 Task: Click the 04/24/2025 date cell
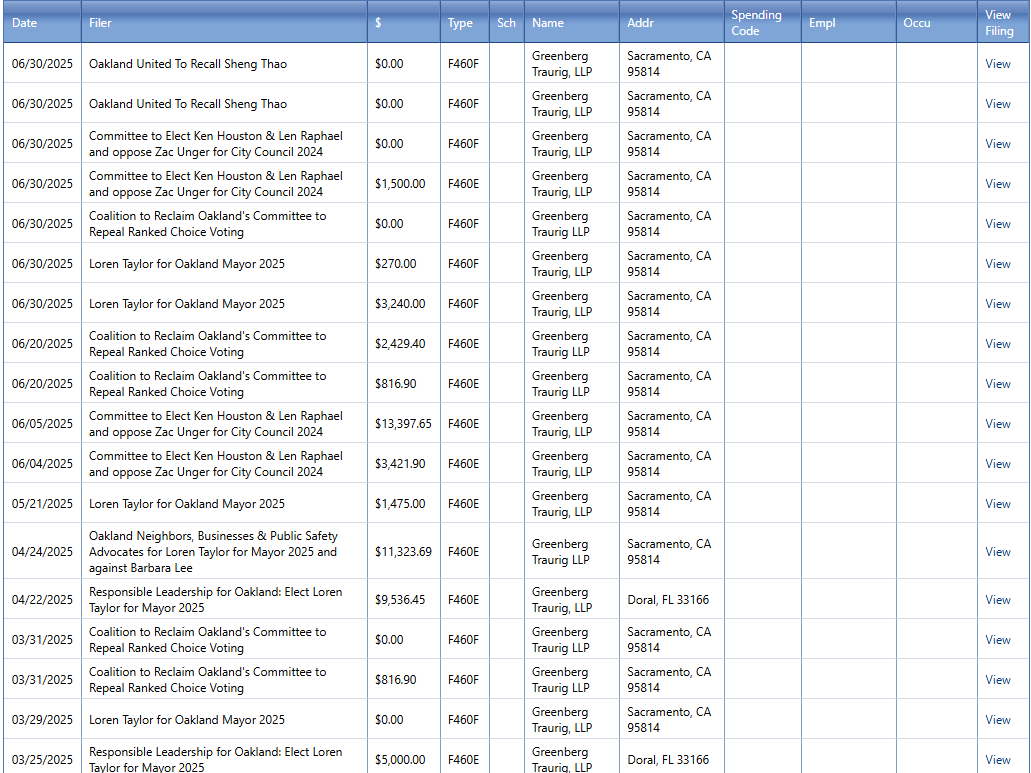coord(42,552)
